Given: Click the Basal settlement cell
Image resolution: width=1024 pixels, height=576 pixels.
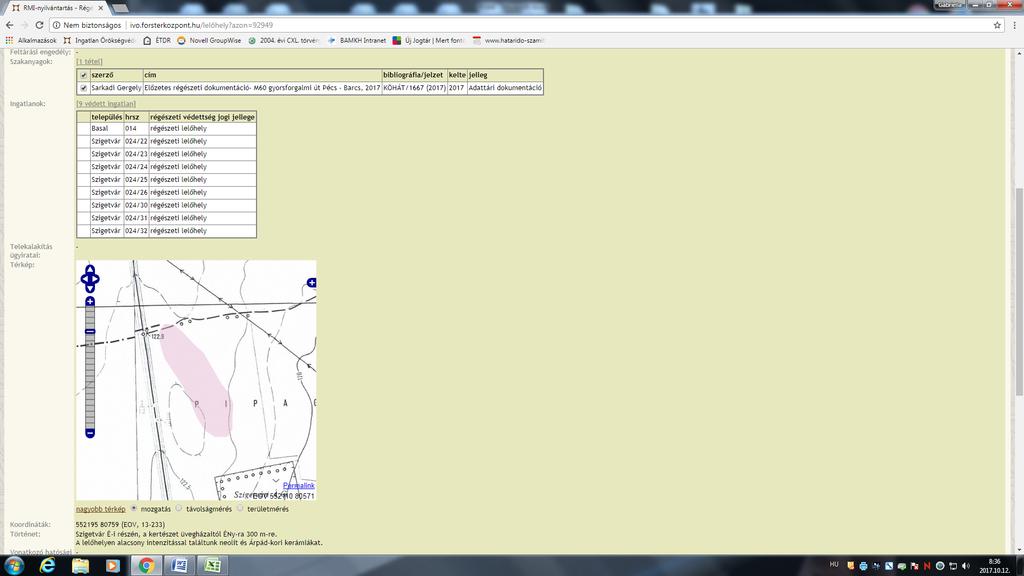Looking at the screenshot, I should tap(107, 129).
